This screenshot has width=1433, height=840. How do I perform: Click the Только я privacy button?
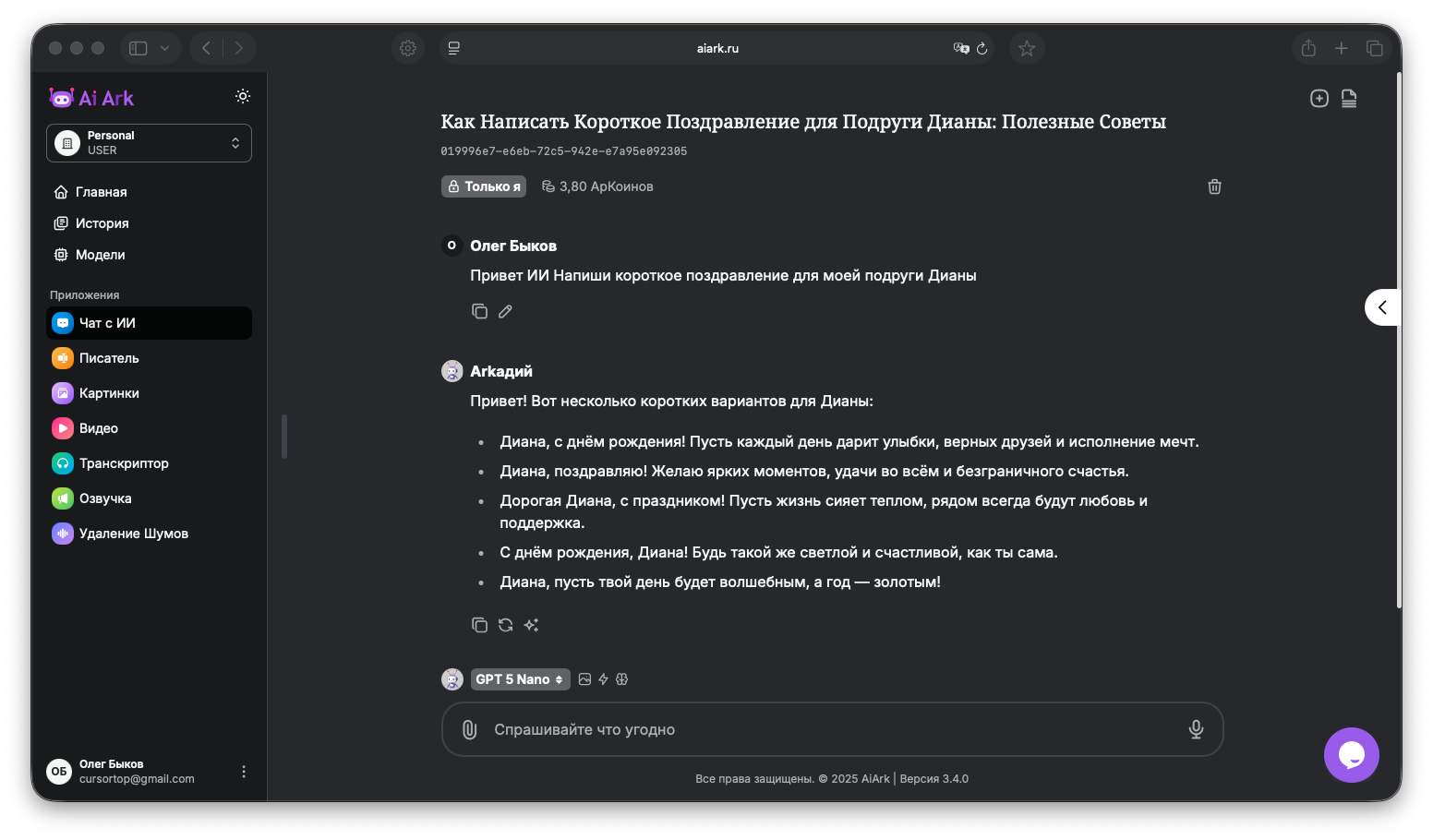[484, 186]
